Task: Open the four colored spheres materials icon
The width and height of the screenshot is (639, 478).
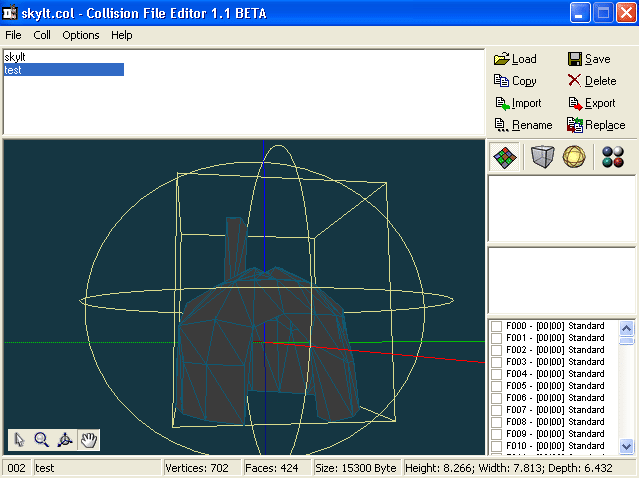Action: (x=613, y=157)
